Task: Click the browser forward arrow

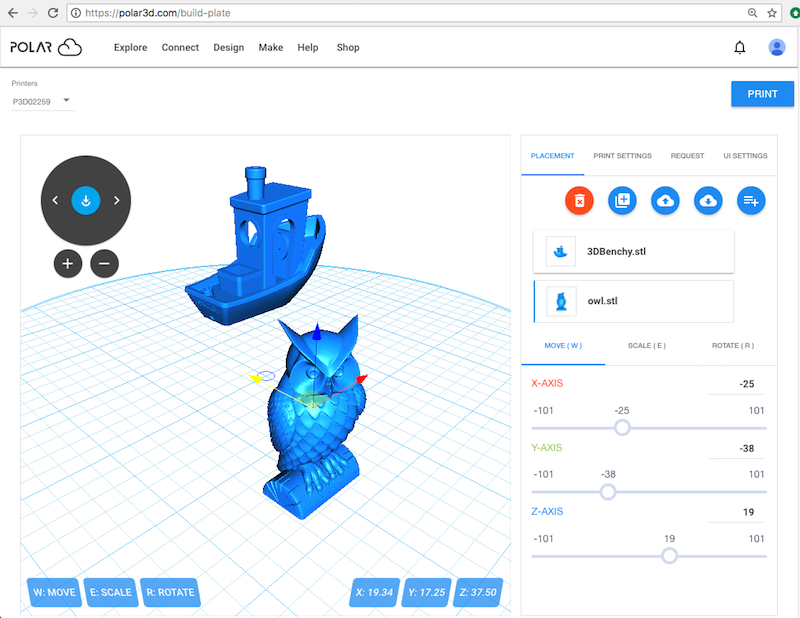Action: (x=33, y=13)
